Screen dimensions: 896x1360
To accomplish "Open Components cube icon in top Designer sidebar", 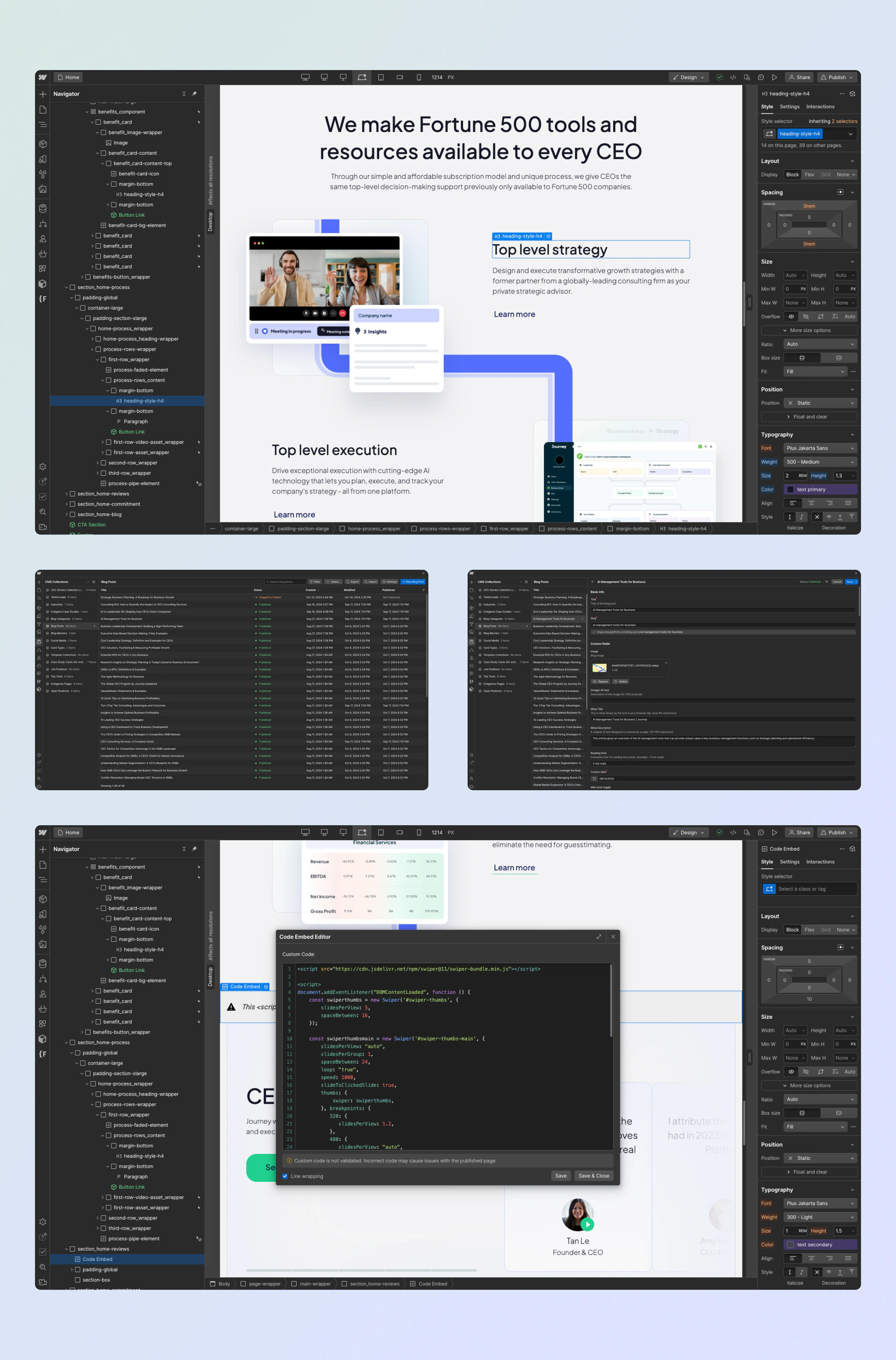I will point(43,144).
